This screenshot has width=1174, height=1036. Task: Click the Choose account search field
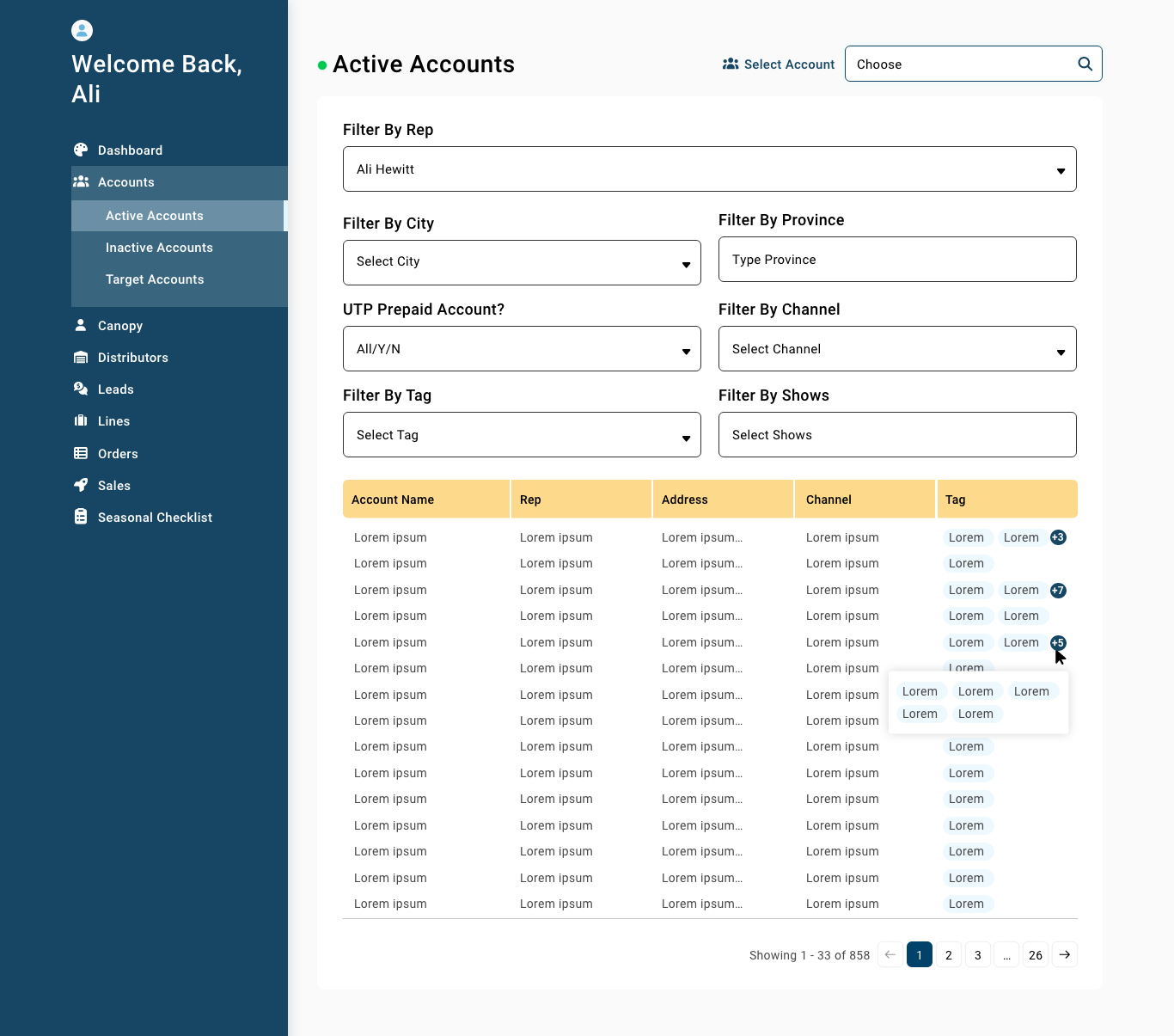pyautogui.click(x=973, y=64)
